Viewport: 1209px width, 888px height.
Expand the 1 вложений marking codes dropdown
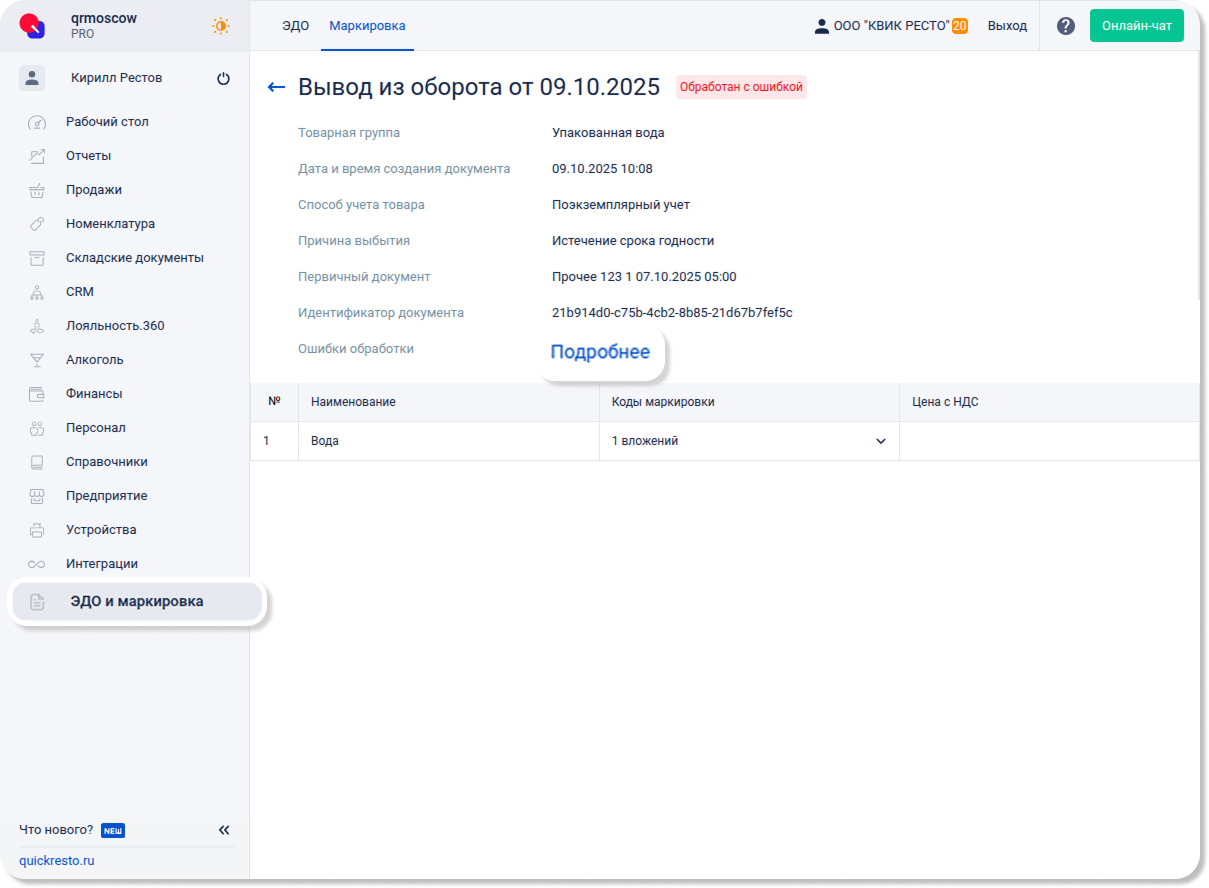click(880, 441)
